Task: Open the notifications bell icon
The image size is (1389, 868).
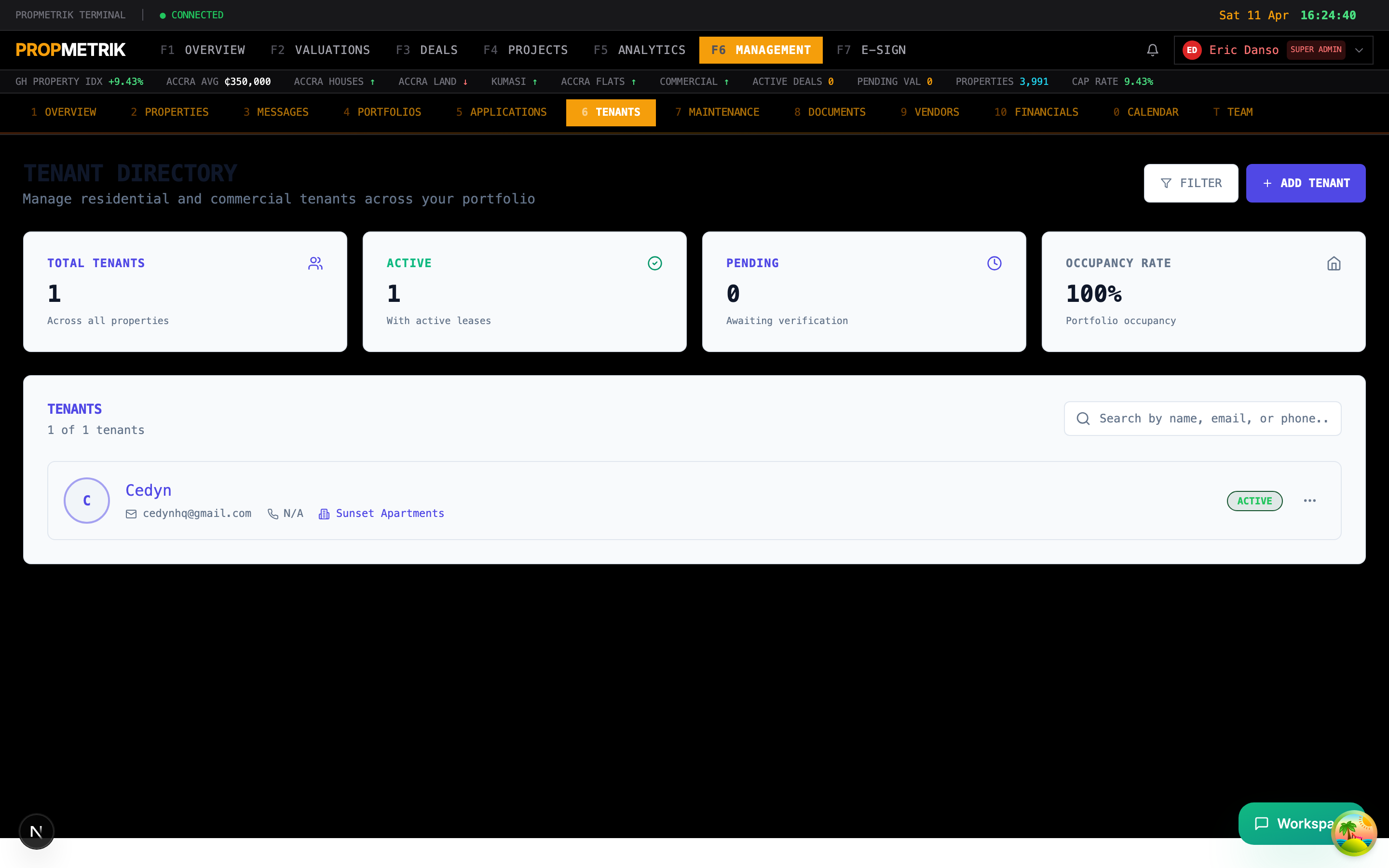Action: pos(1152,50)
